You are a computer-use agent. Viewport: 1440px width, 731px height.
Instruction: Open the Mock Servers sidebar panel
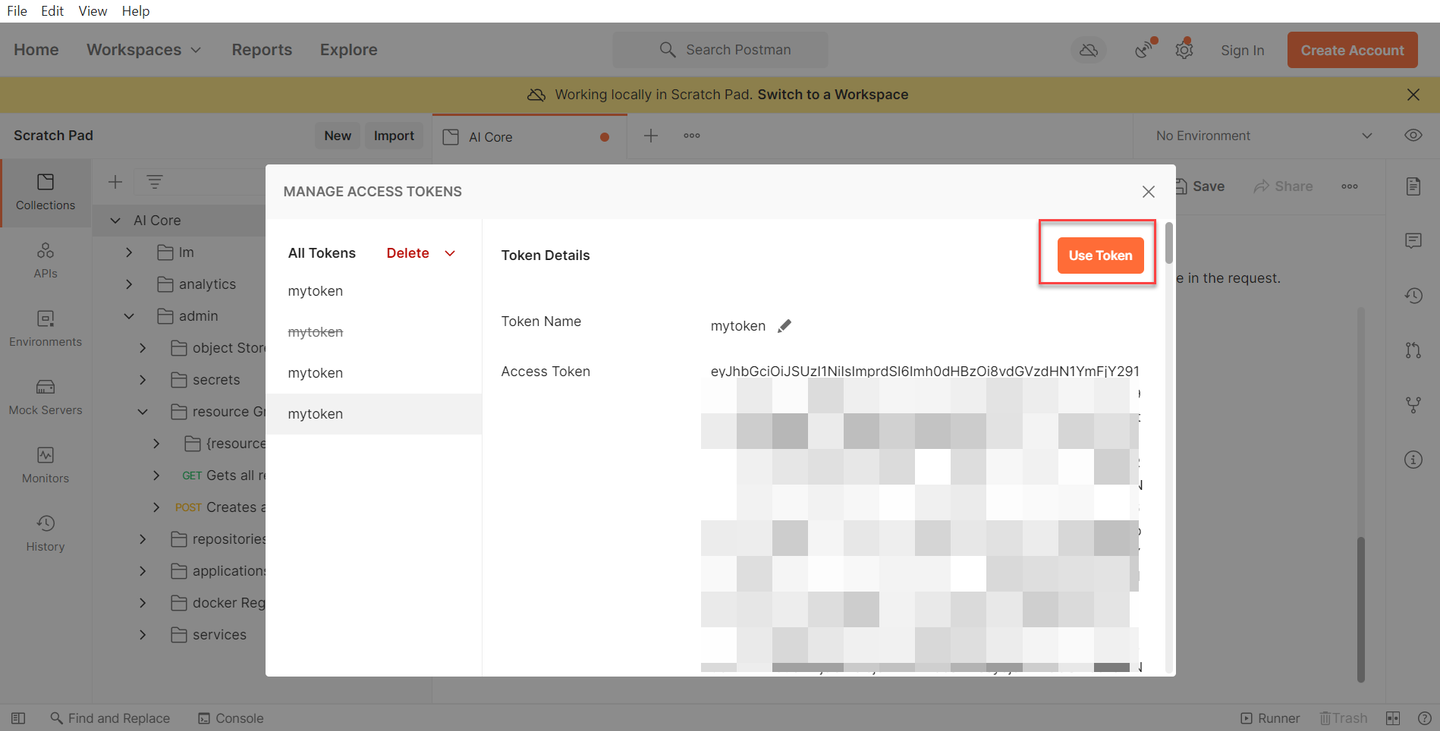pyautogui.click(x=45, y=396)
